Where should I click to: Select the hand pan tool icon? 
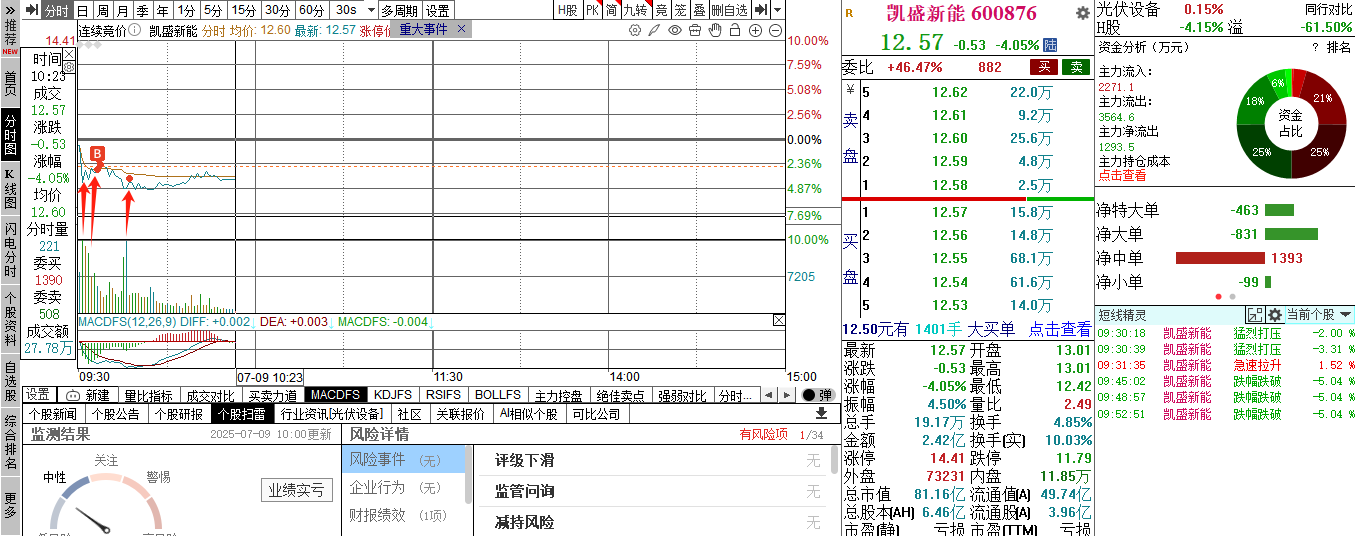pyautogui.click(x=715, y=31)
